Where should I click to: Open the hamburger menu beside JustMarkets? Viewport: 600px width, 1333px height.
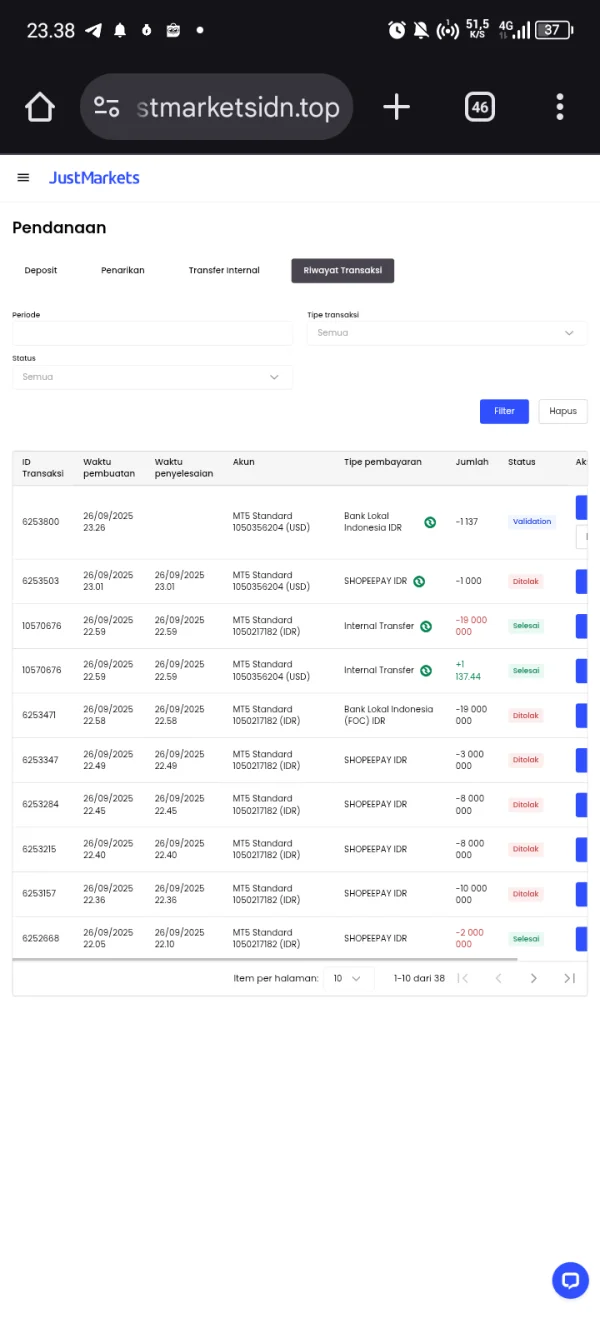click(24, 178)
